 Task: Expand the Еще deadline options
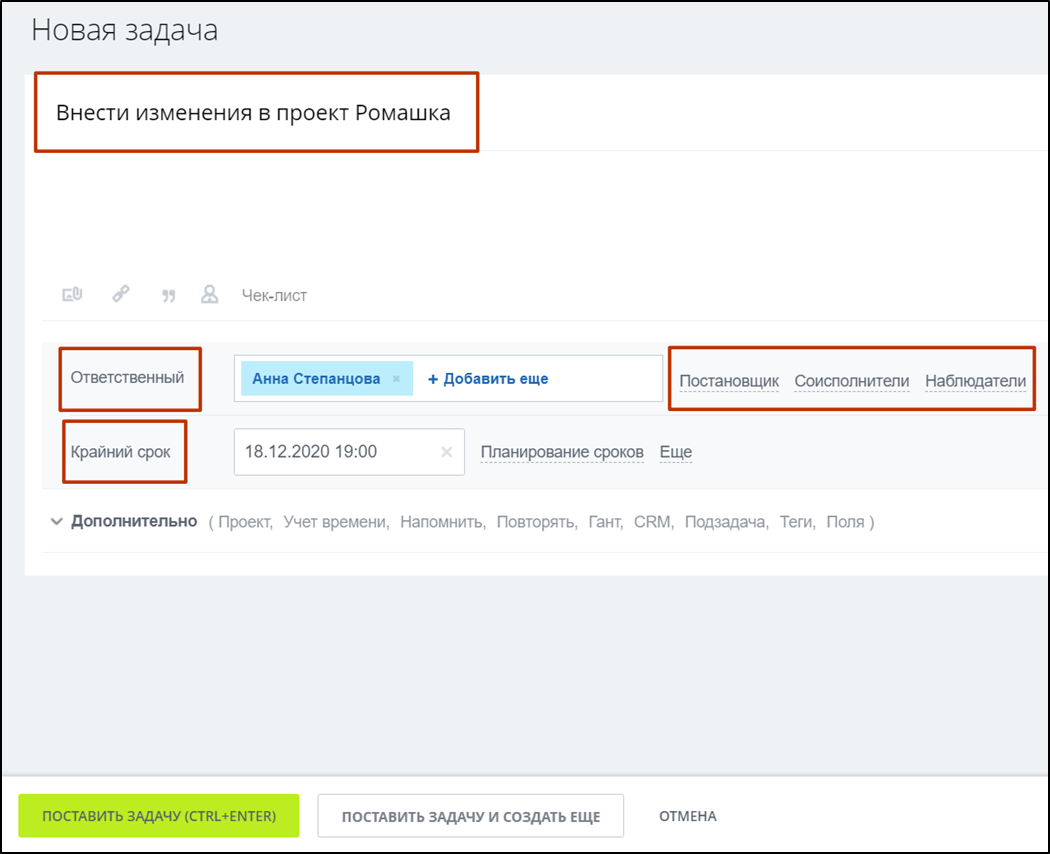pyautogui.click(x=676, y=452)
